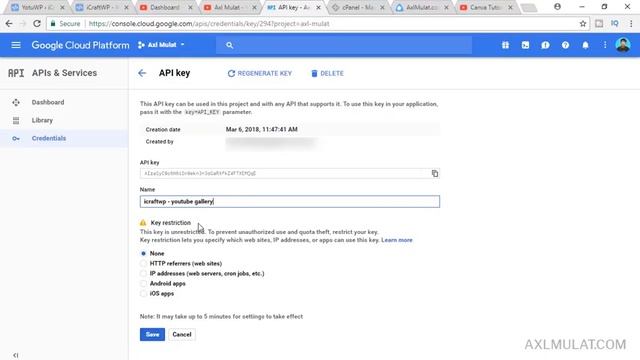Bookmark page with star icon
Image resolution: width=640 pixels, height=360 pixels.
click(x=583, y=24)
